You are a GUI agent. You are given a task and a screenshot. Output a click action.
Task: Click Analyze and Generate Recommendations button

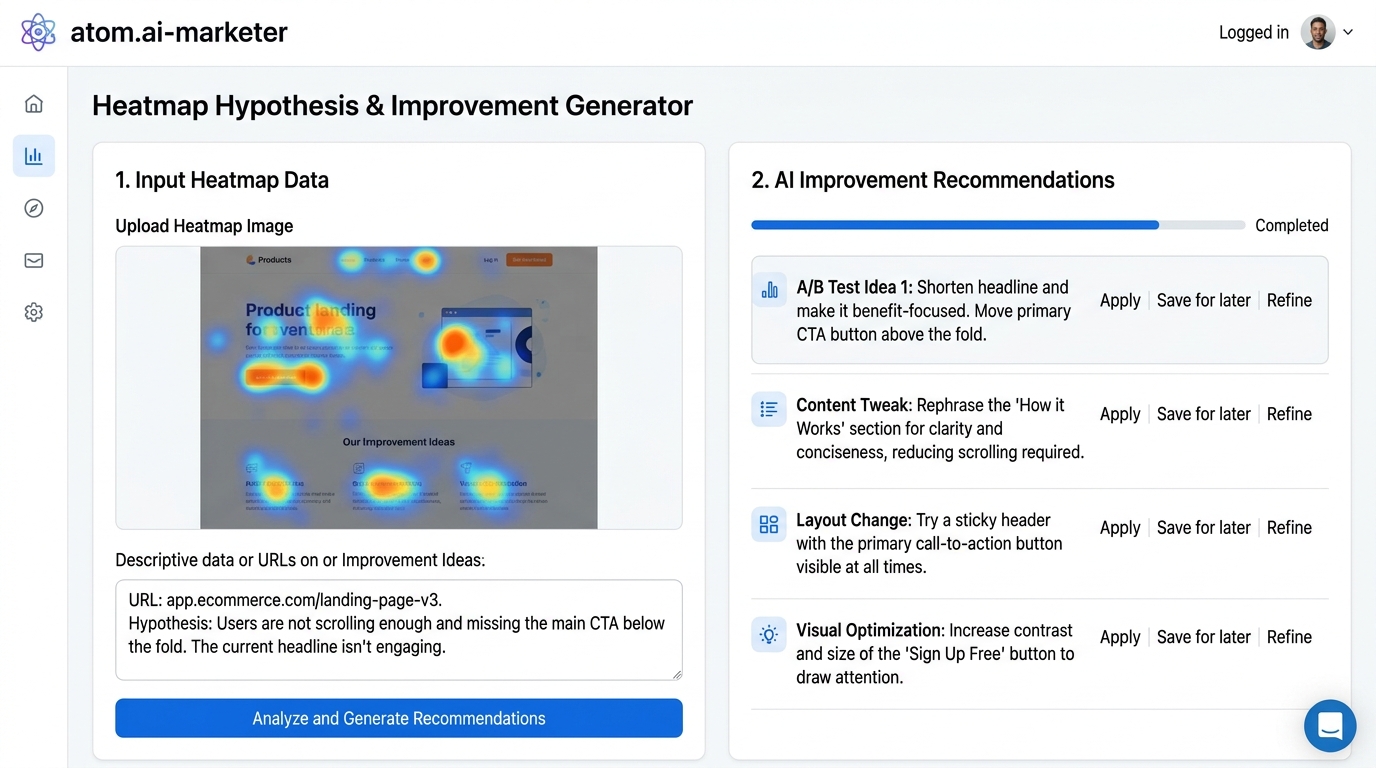[399, 718]
